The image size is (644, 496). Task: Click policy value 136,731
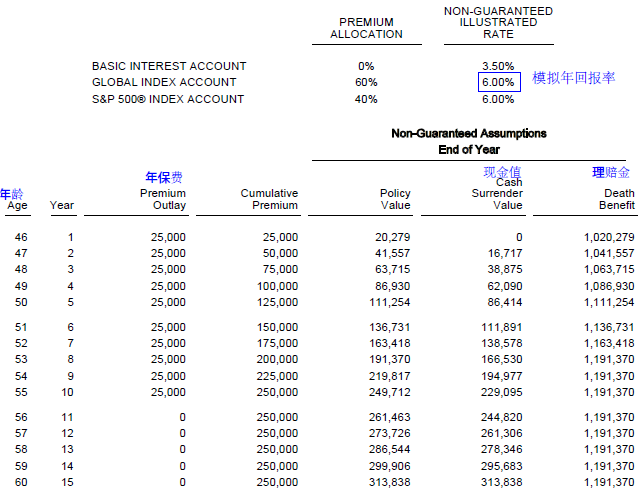coord(389,327)
